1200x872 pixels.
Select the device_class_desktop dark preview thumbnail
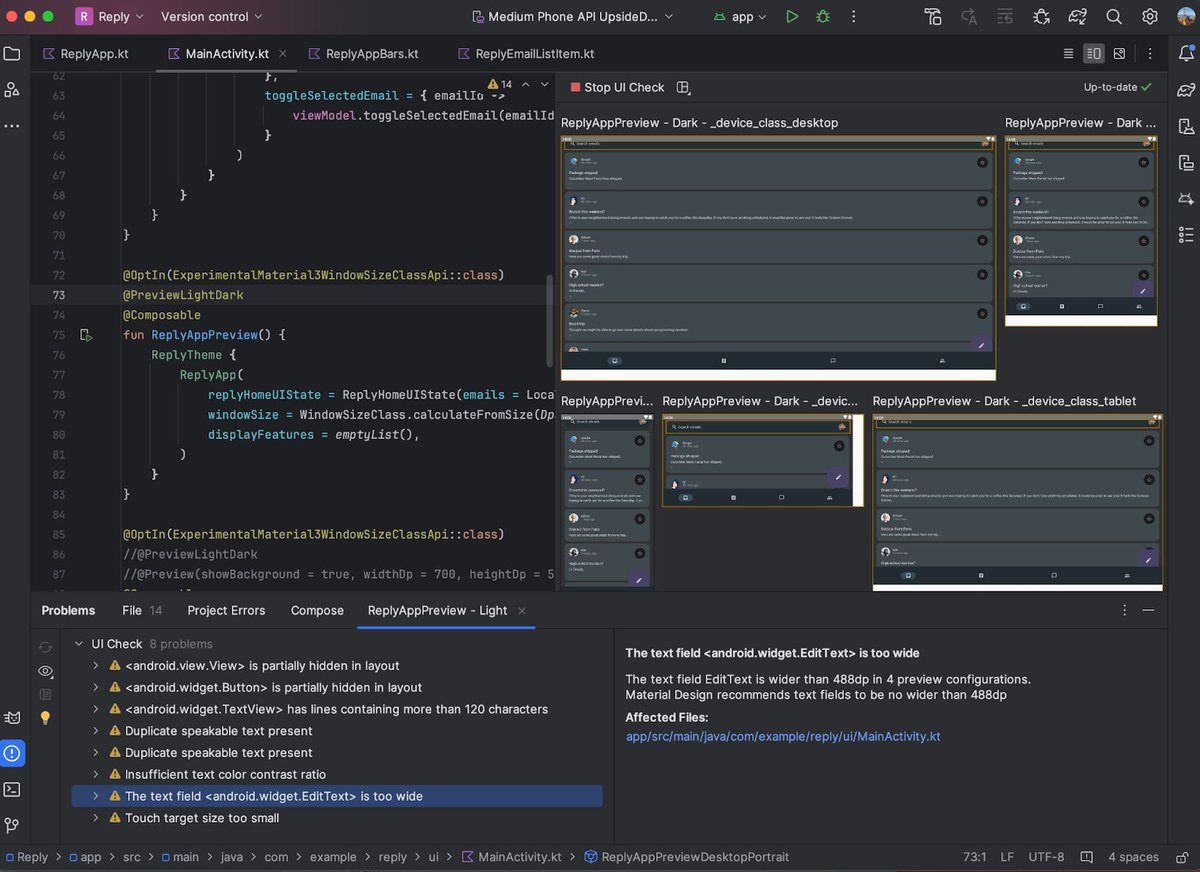[x=778, y=258]
